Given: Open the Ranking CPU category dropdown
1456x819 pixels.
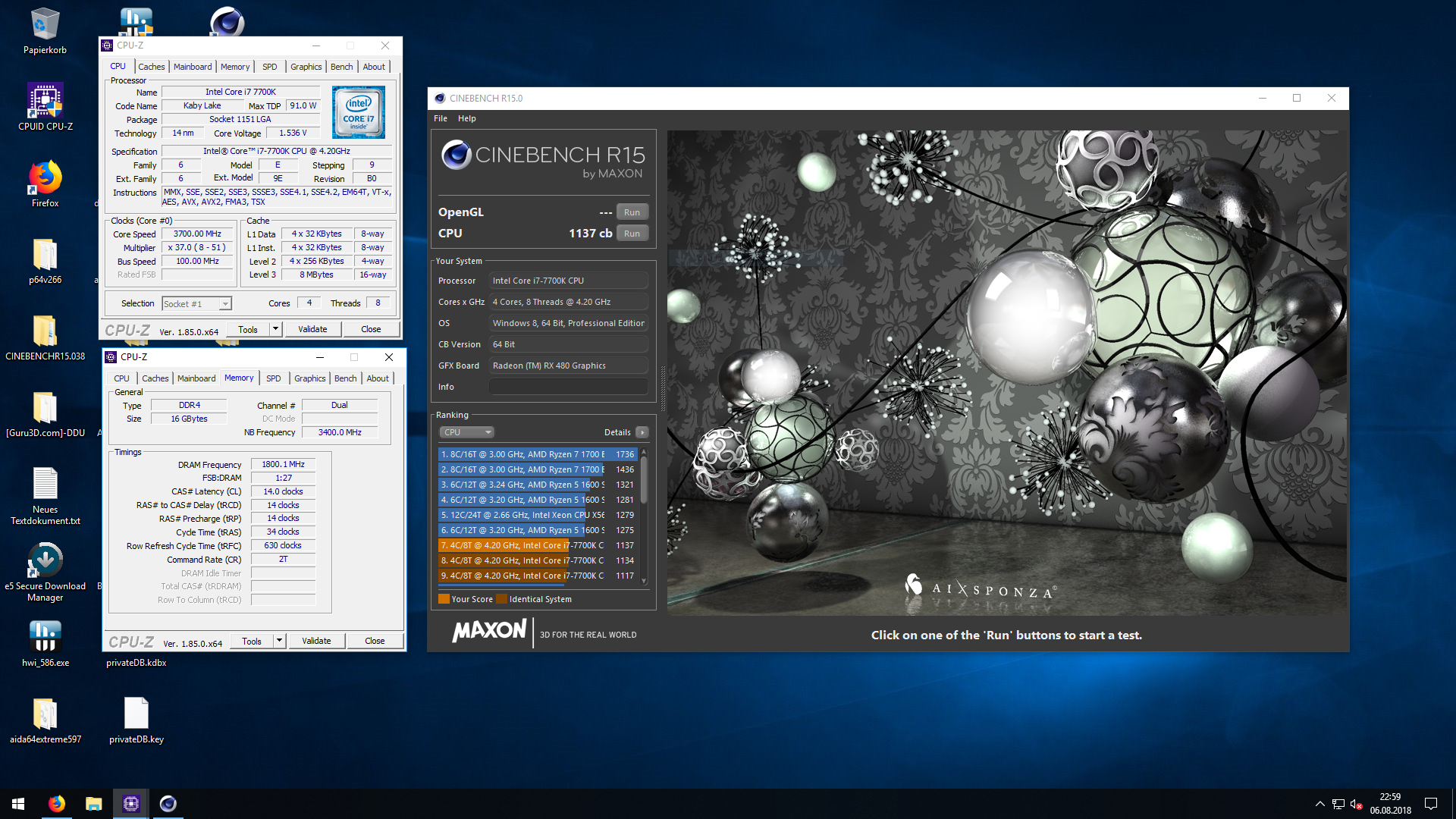Looking at the screenshot, I should 467,432.
